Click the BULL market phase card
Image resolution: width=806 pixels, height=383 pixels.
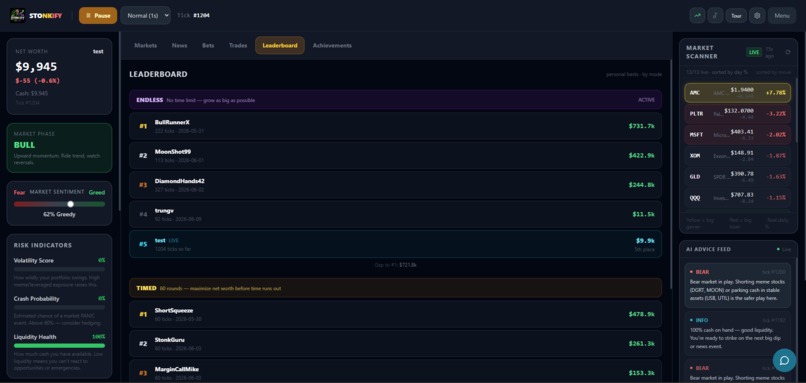59,148
